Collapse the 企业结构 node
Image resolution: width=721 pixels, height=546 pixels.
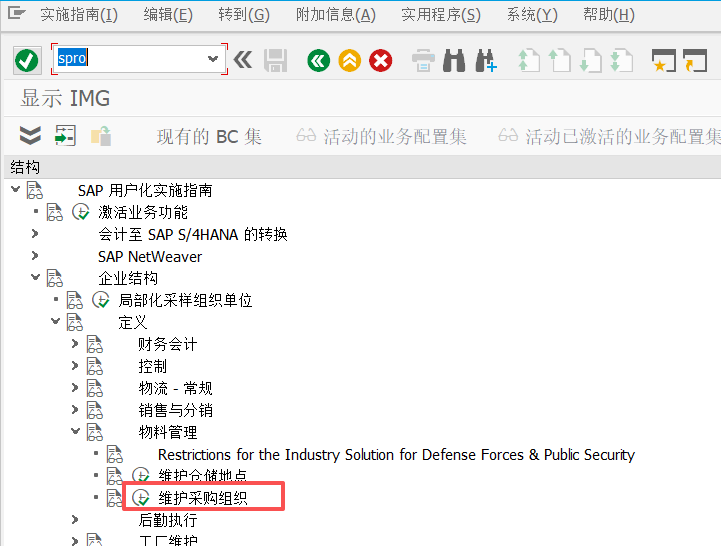coord(35,277)
